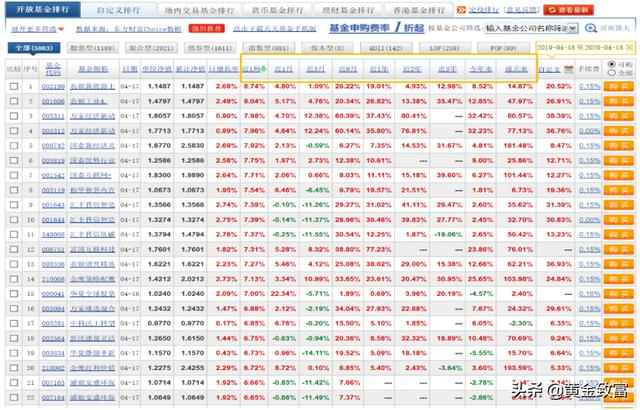
Task: Select the 全部 radio option under 可购
Action: pyautogui.click(x=611, y=73)
